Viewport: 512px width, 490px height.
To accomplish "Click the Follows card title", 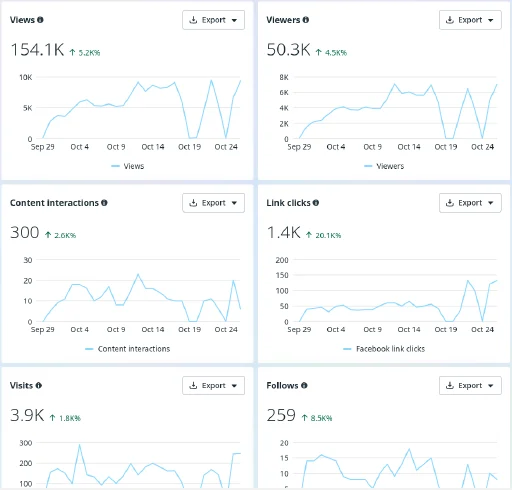I will tap(282, 385).
